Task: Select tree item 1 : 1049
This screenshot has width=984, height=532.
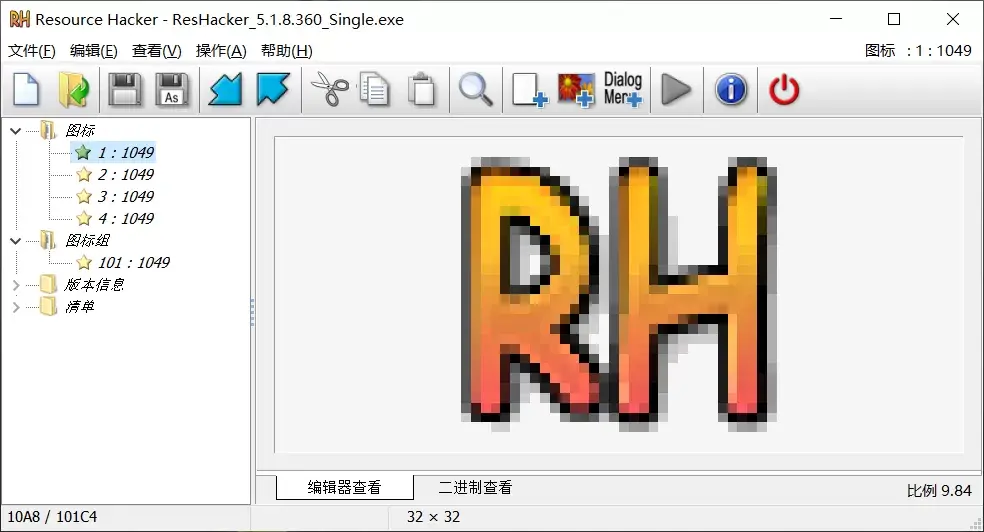Action: pyautogui.click(x=126, y=152)
